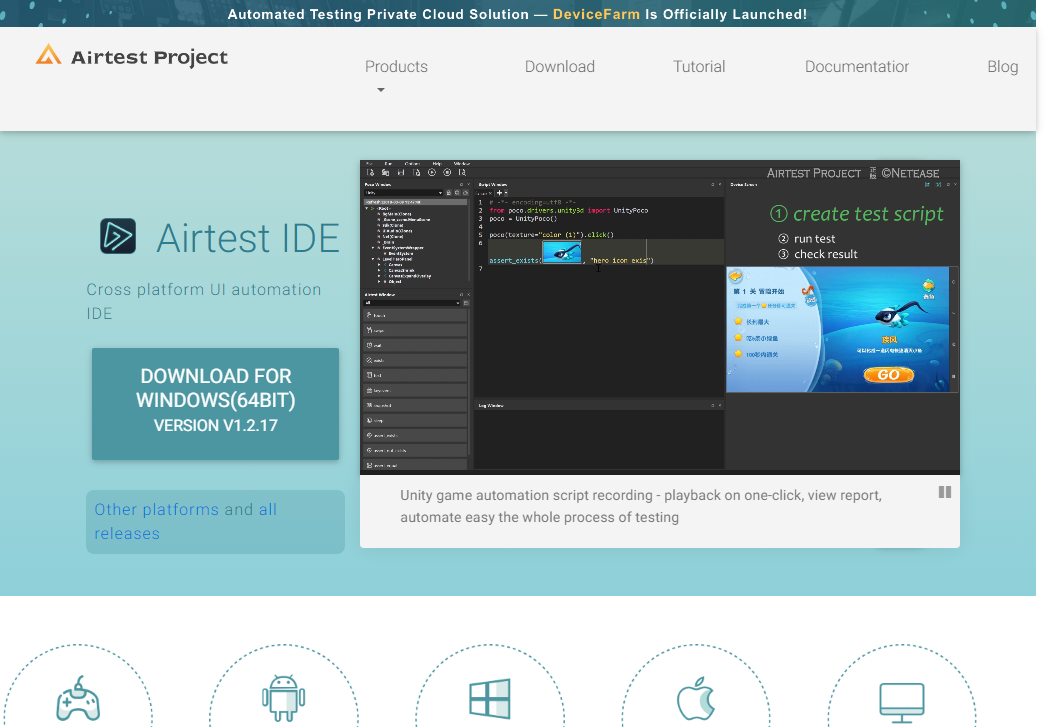The height and width of the screenshot is (727, 1051).
Task: Pause the slideshow carousel
Action: [944, 492]
